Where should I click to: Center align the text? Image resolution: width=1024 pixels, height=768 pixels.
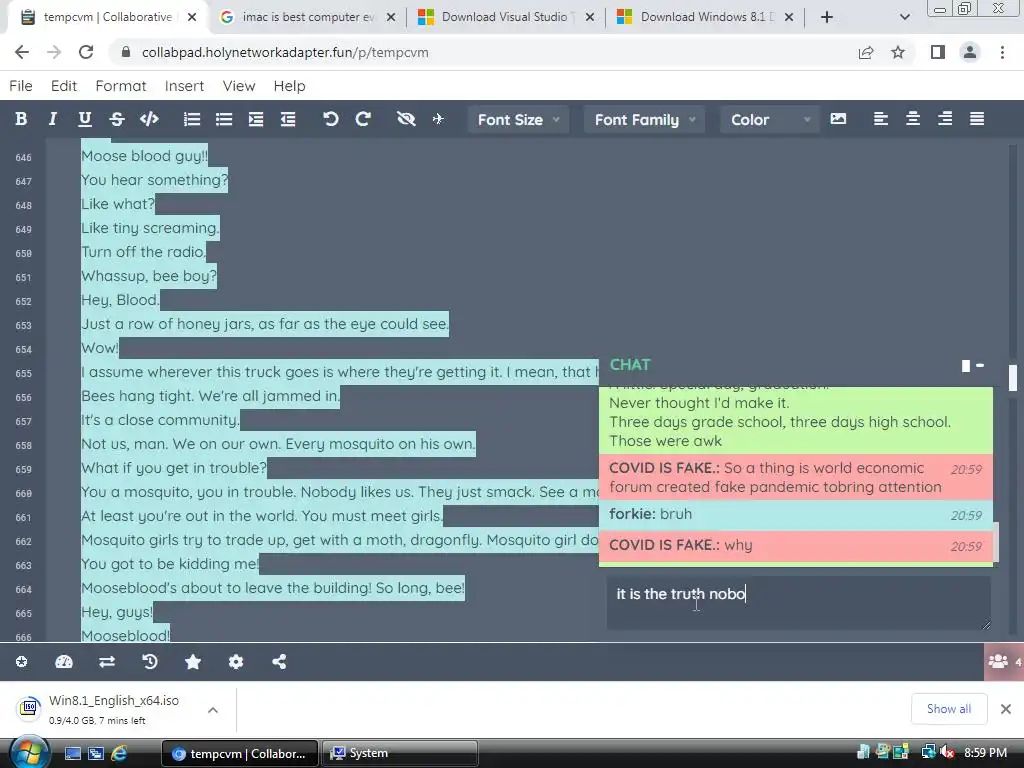pos(913,119)
